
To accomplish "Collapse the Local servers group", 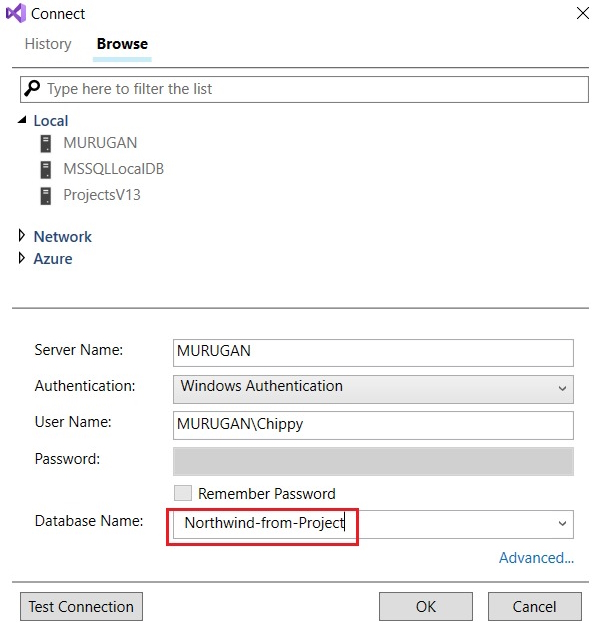I will pos(22,120).
